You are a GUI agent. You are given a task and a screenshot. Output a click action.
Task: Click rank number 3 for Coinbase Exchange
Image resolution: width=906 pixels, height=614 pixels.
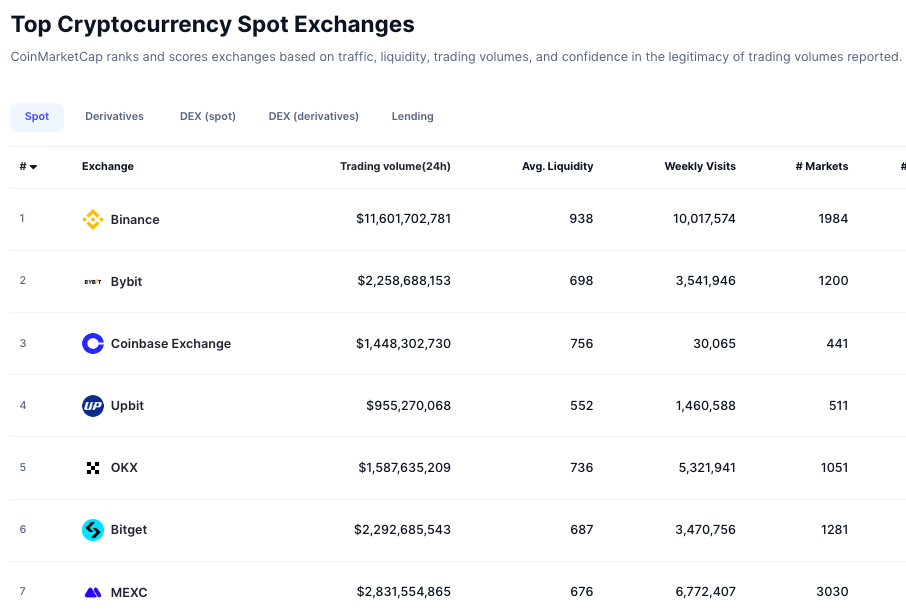point(23,343)
